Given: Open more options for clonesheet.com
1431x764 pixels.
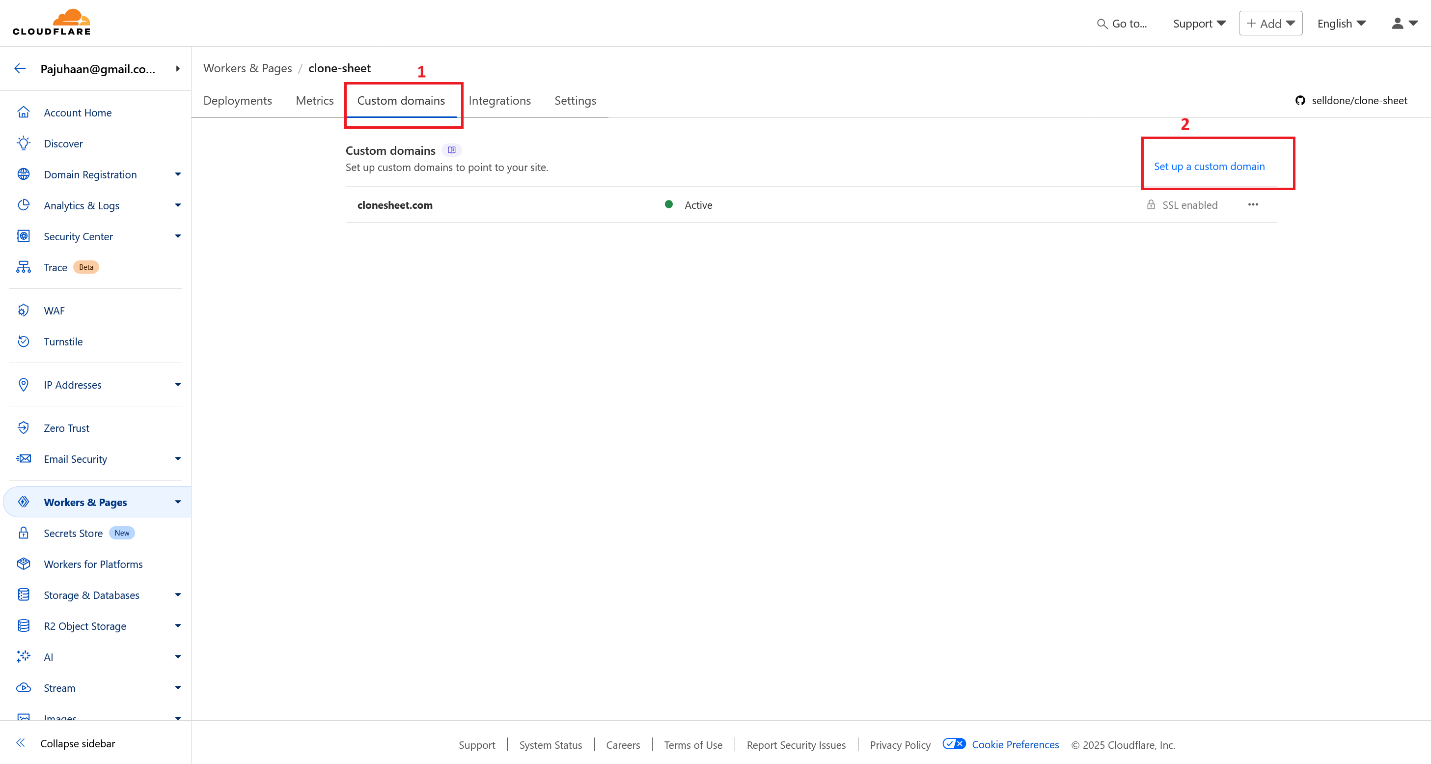Looking at the screenshot, I should pos(1253,205).
